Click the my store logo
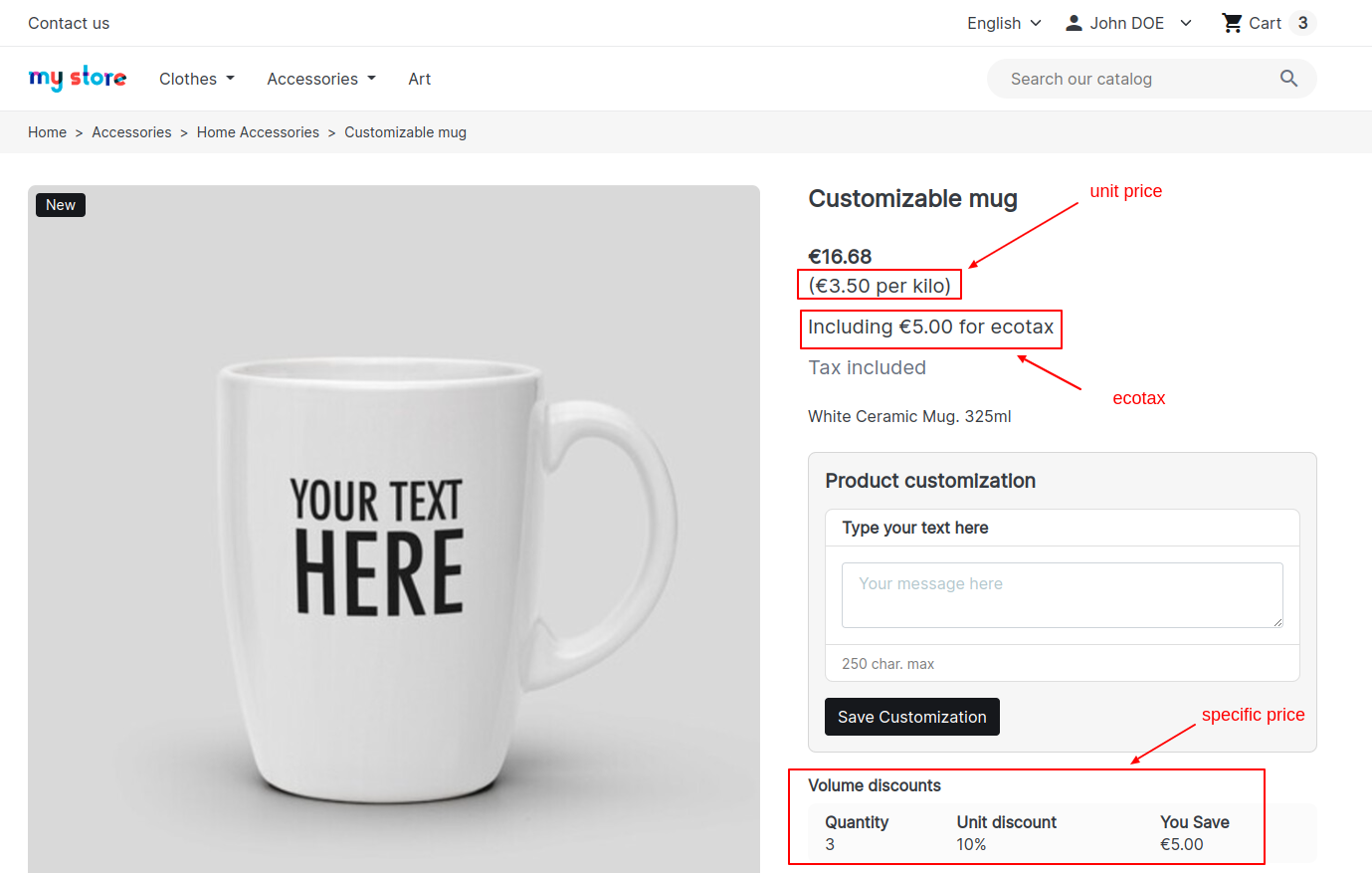1372x873 pixels. pyautogui.click(x=78, y=78)
